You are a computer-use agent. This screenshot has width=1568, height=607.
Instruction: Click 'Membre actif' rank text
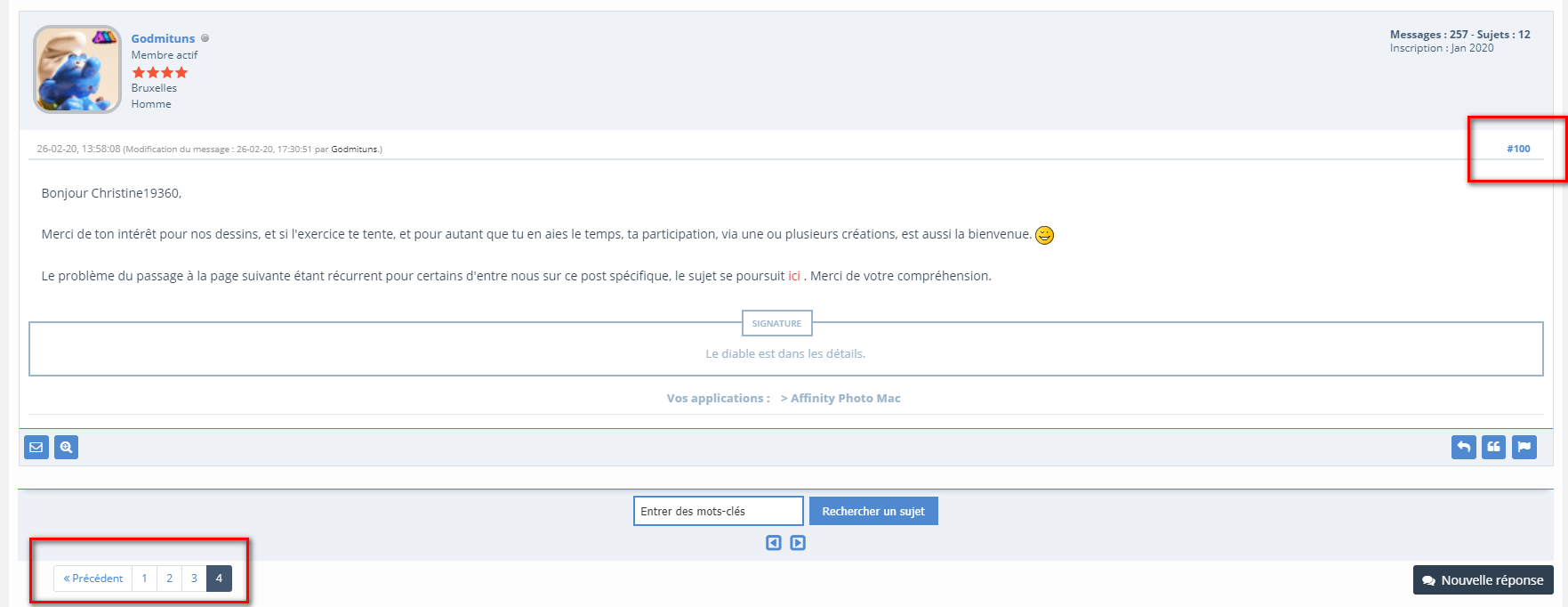pos(165,55)
